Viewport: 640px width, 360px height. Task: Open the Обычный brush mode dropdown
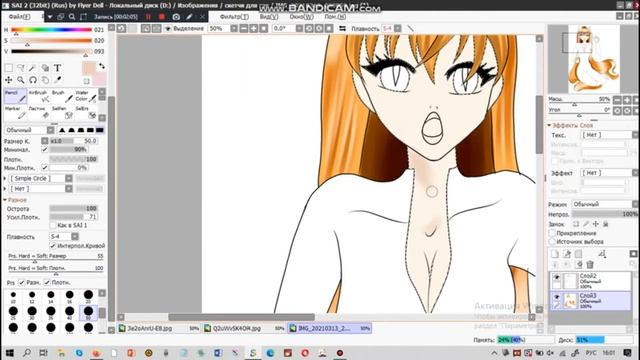point(29,130)
